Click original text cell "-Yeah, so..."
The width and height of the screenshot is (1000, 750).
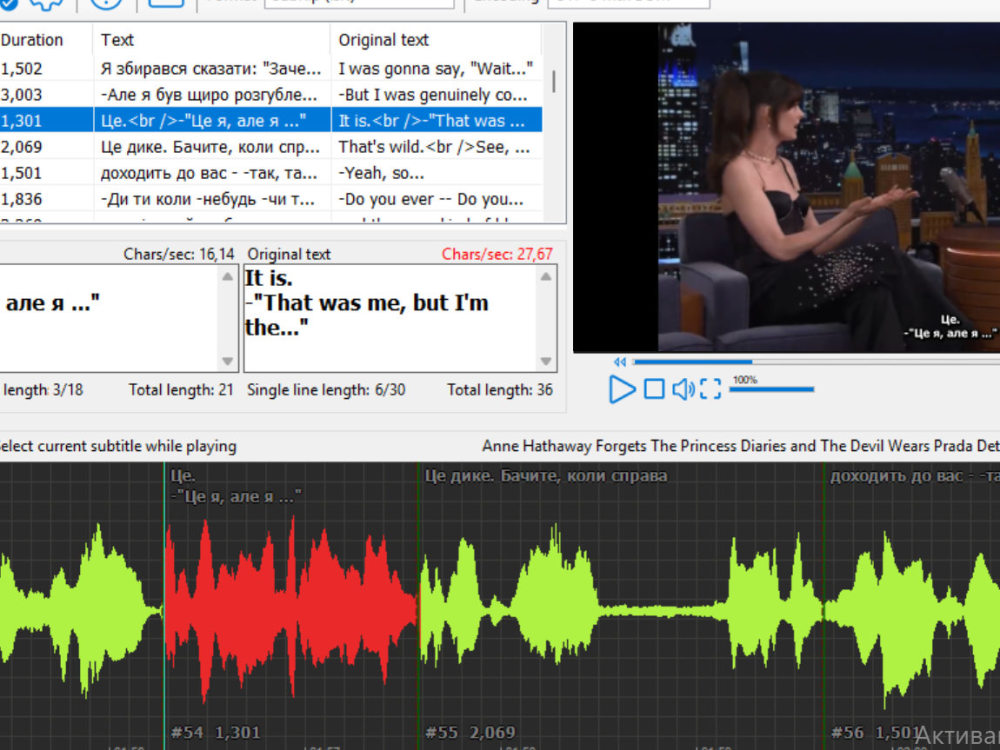pyautogui.click(x=436, y=173)
